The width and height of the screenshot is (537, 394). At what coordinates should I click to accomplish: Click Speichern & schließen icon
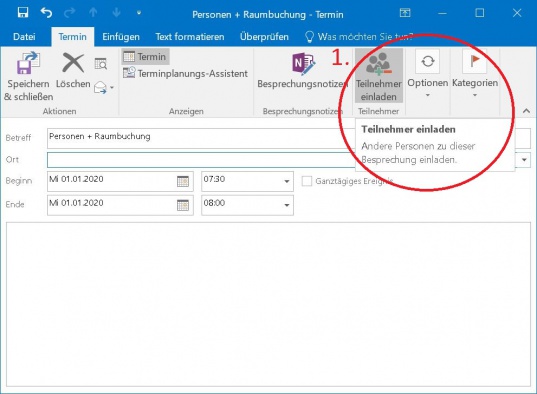28,63
